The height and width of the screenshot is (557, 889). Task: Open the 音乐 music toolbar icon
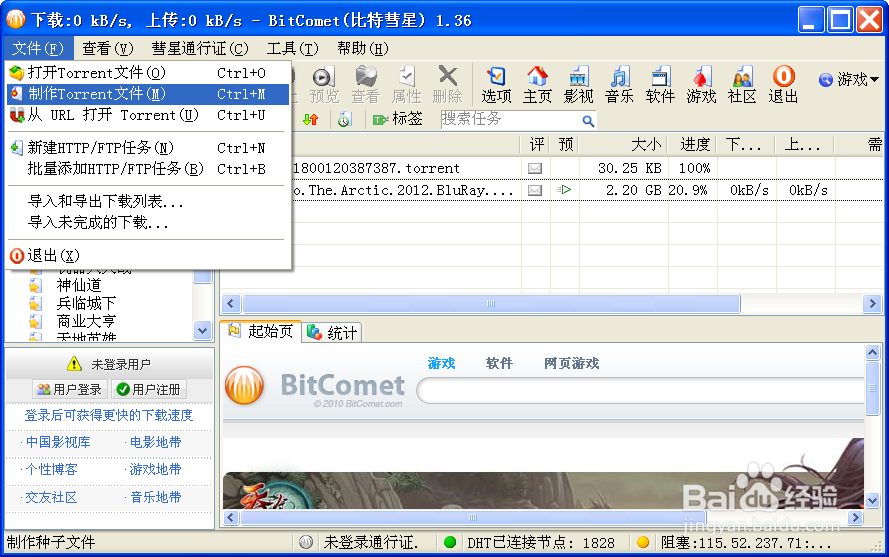click(619, 85)
